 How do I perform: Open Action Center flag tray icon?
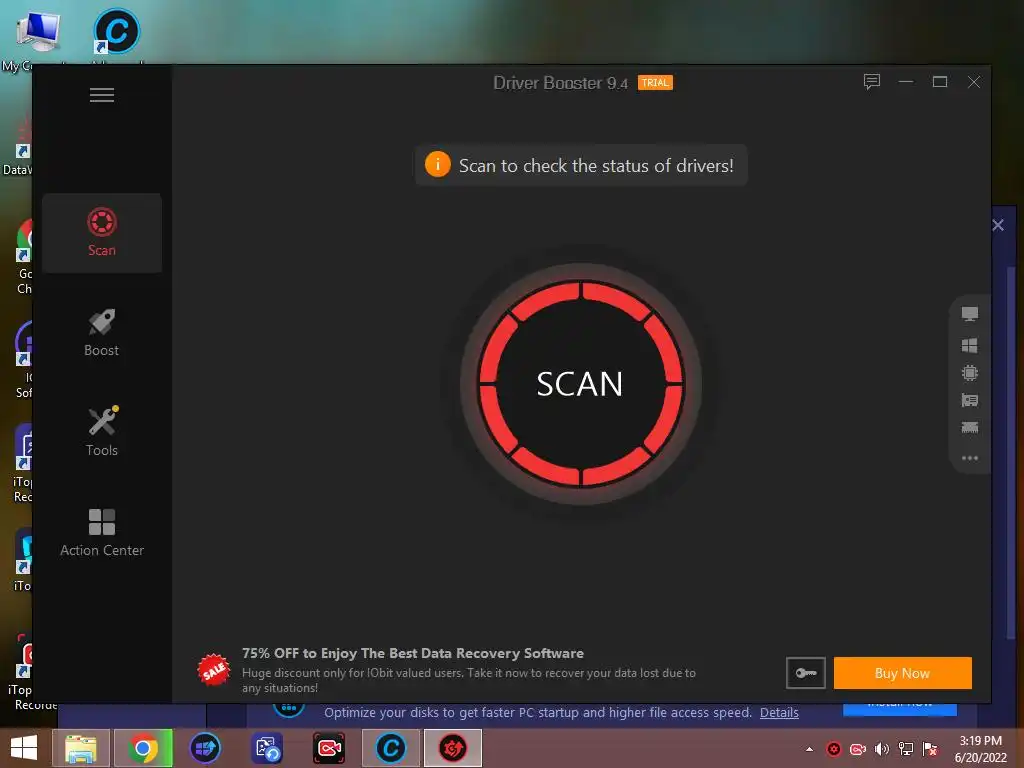pyautogui.click(x=930, y=749)
